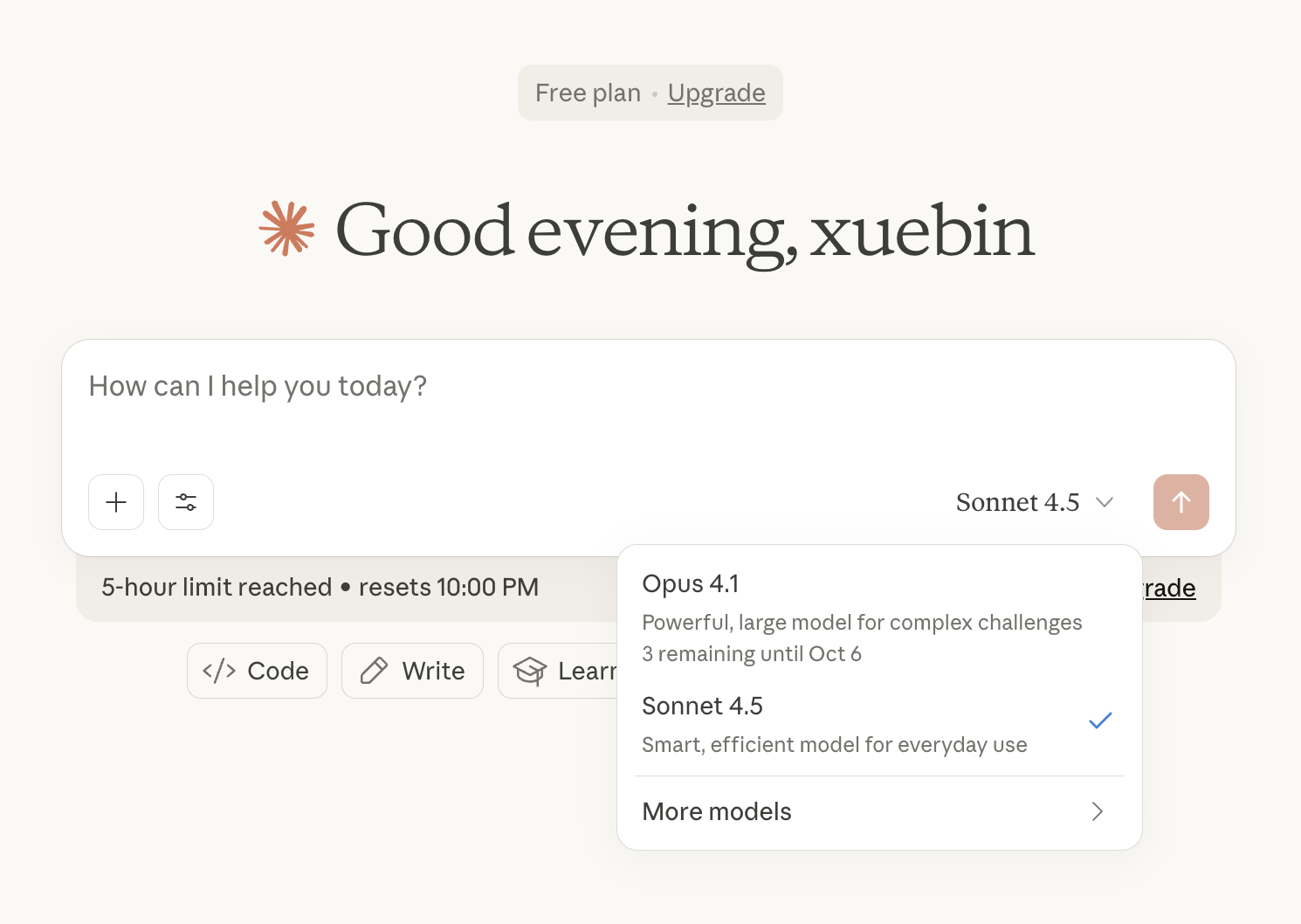Click the Code suggestion button
1301x924 pixels.
[257, 671]
